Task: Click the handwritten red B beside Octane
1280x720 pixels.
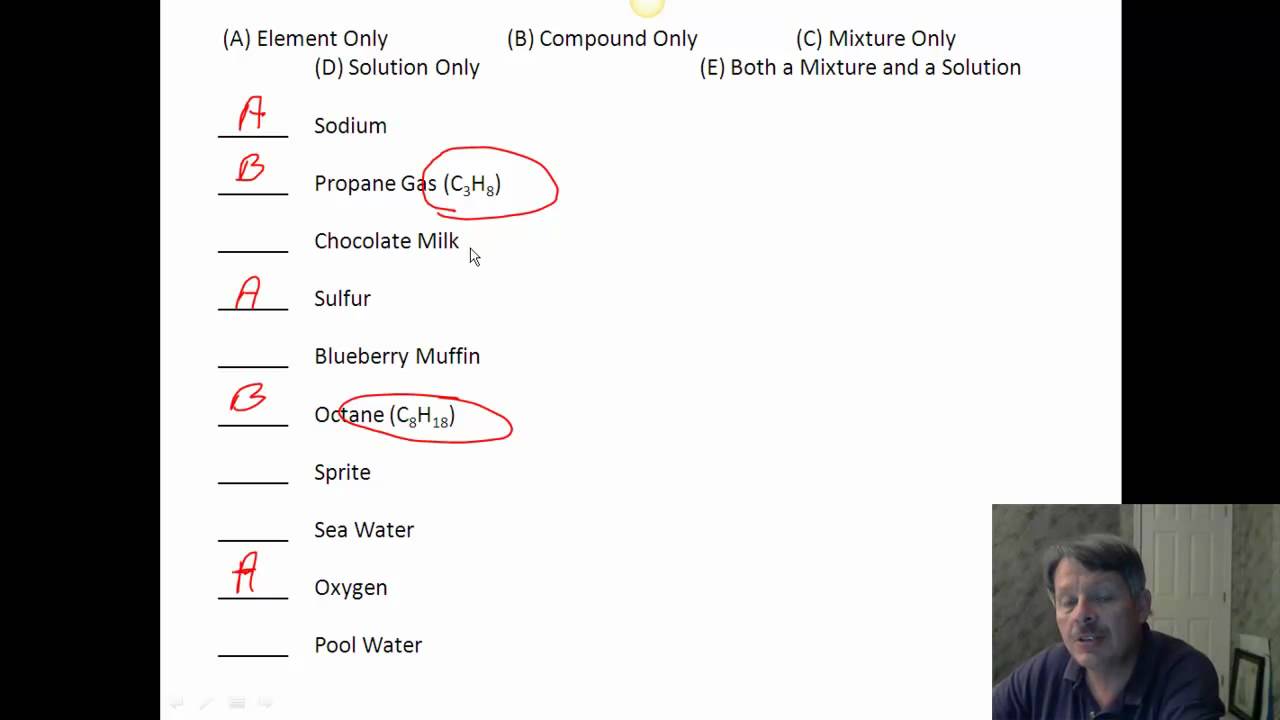Action: click(x=248, y=398)
